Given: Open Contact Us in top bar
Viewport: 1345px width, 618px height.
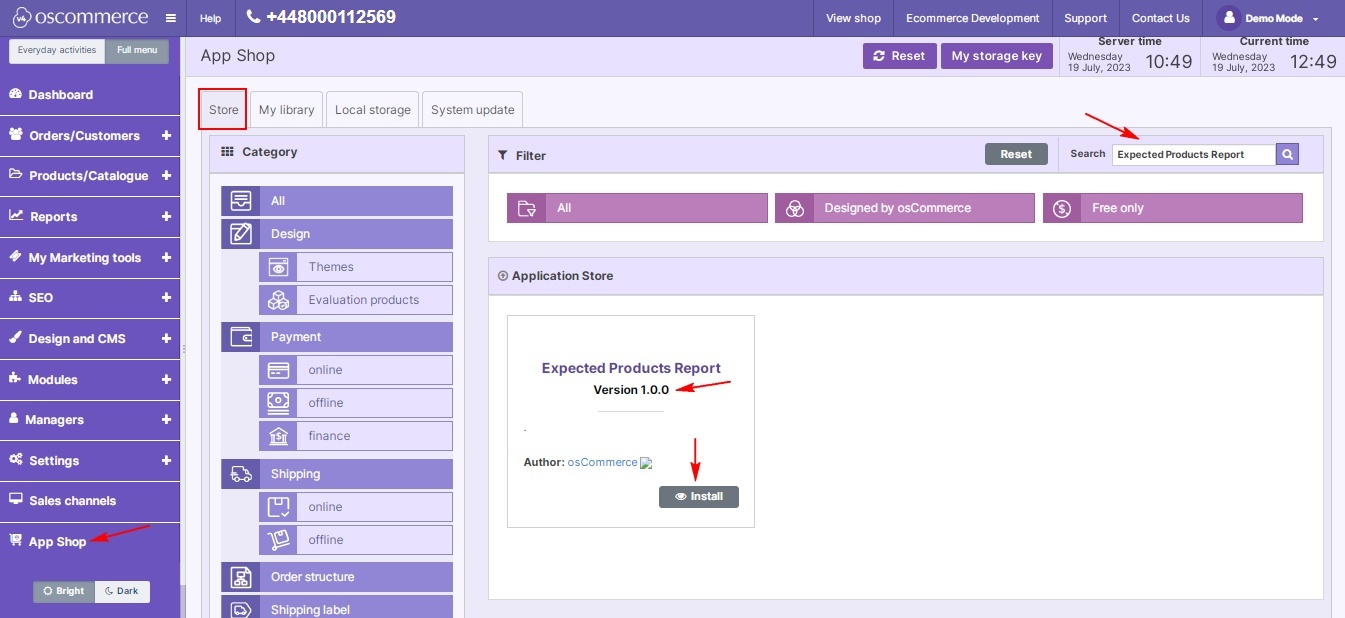Looking at the screenshot, I should (1161, 18).
